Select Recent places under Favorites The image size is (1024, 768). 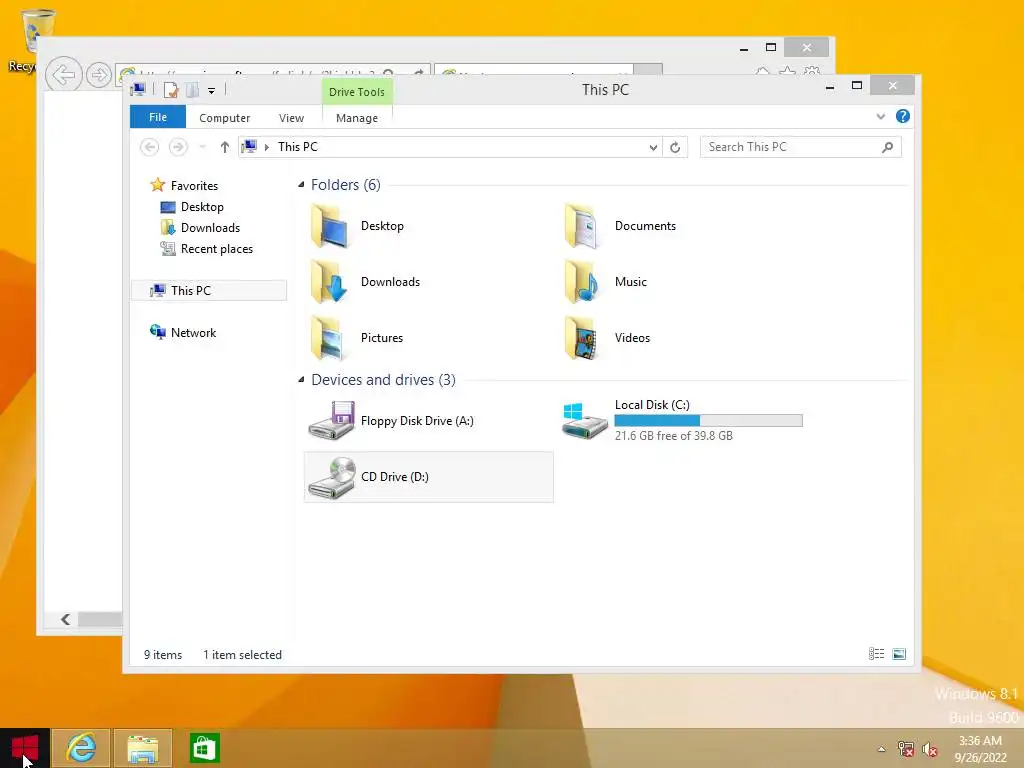(216, 249)
